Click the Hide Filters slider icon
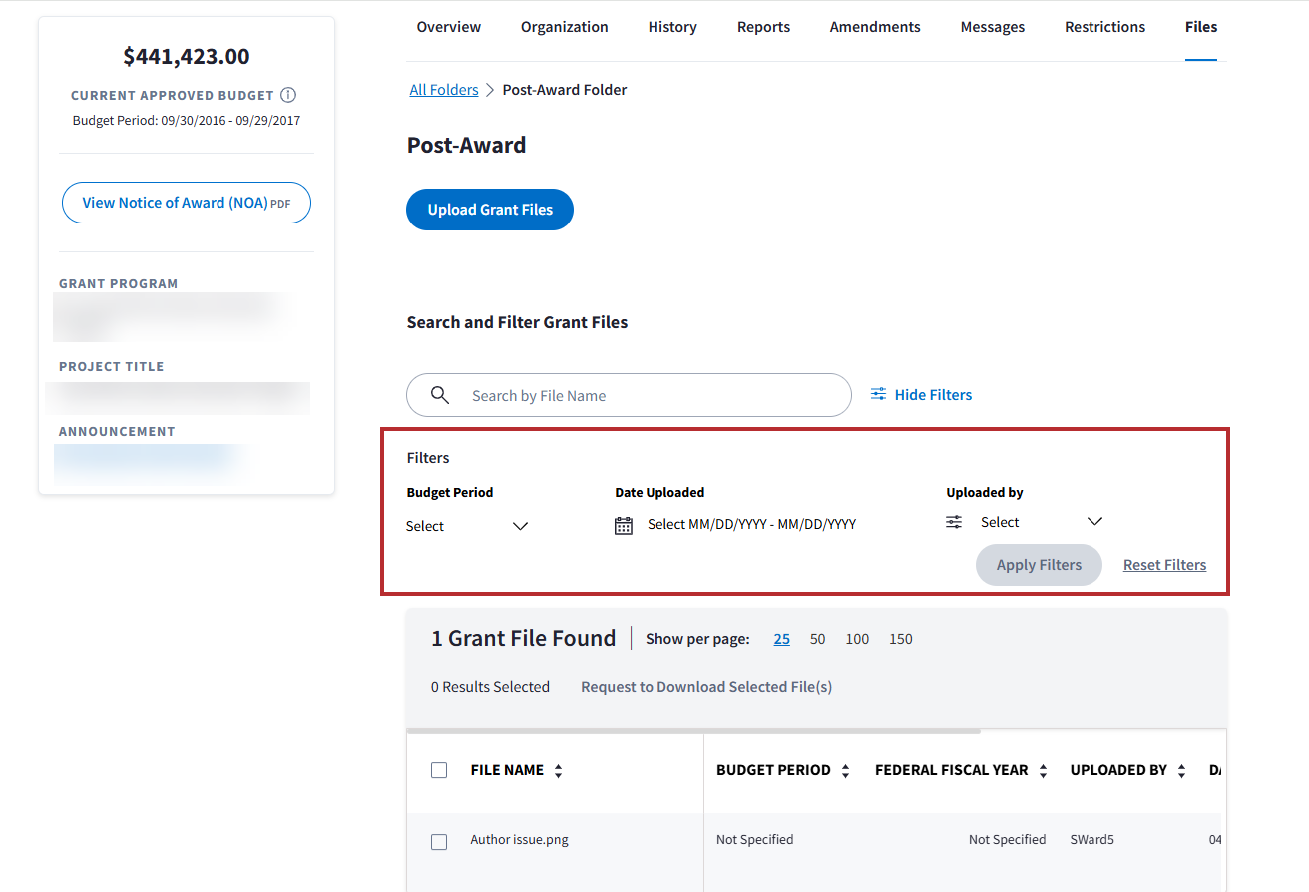This screenshot has width=1309, height=892. 878,395
